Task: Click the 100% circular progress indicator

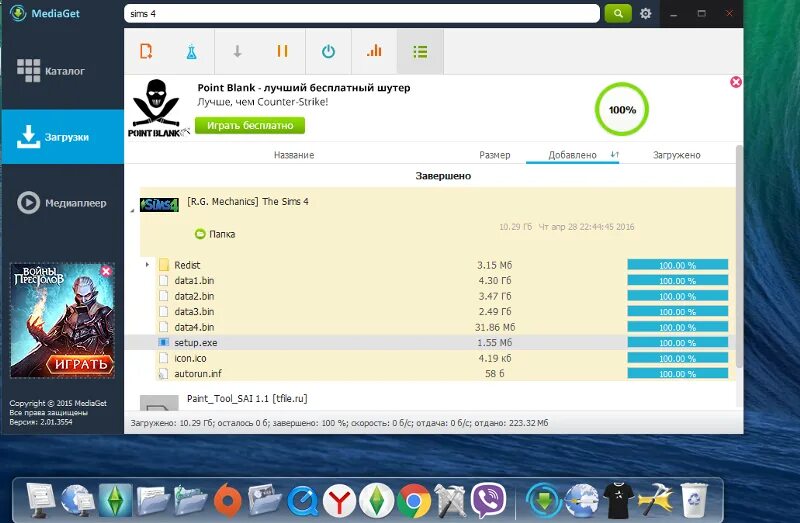Action: (x=621, y=110)
